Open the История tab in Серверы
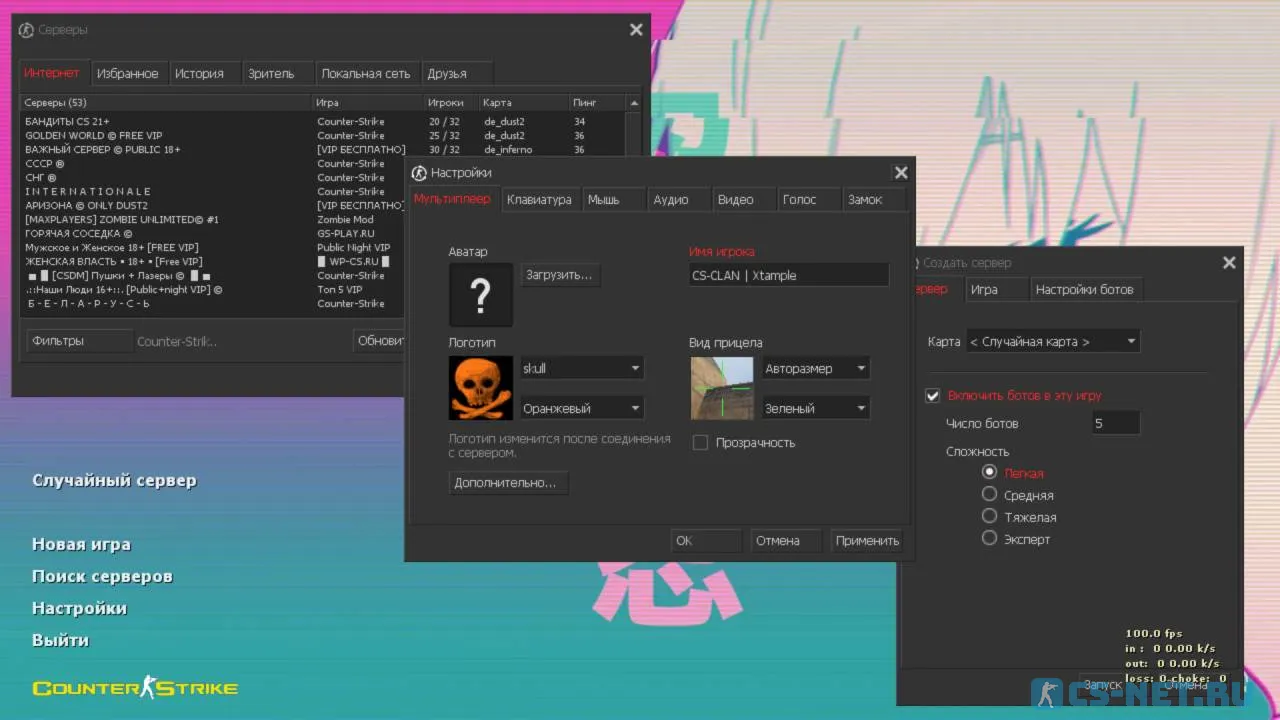 [205, 73]
